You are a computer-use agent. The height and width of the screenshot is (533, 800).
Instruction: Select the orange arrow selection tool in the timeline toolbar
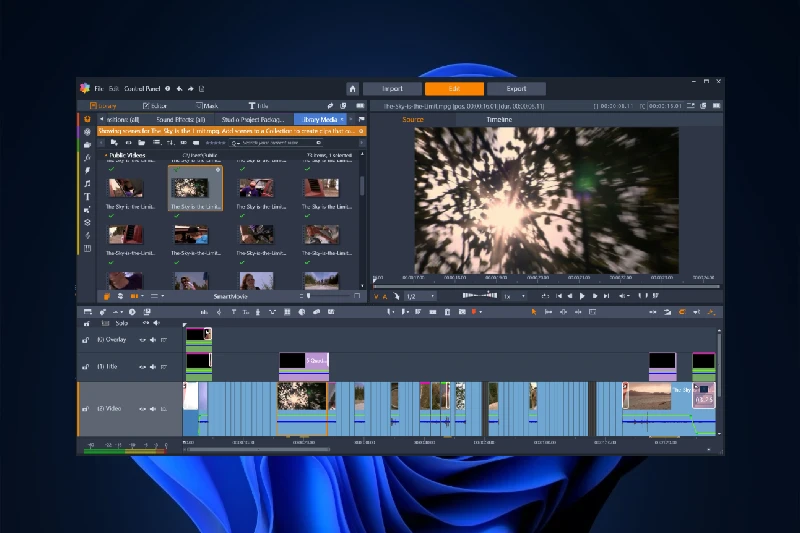534,312
